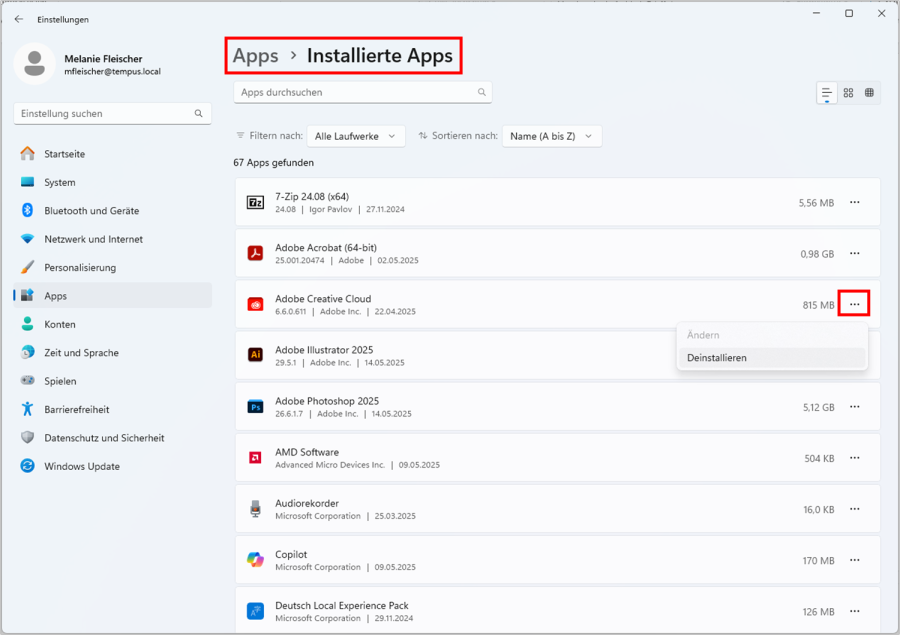Open more options for 7-Zip 24.08
Image resolution: width=900 pixels, height=635 pixels.
pyautogui.click(x=855, y=202)
